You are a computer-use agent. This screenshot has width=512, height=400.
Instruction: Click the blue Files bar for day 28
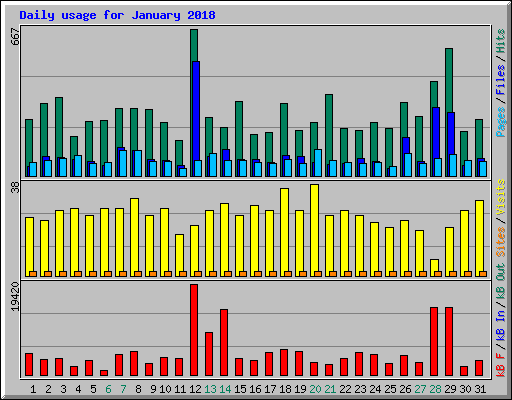click(x=436, y=133)
